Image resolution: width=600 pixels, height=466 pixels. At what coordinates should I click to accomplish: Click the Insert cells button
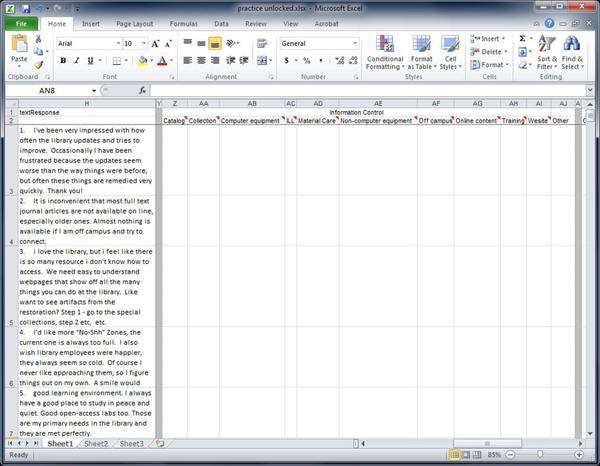[489, 38]
